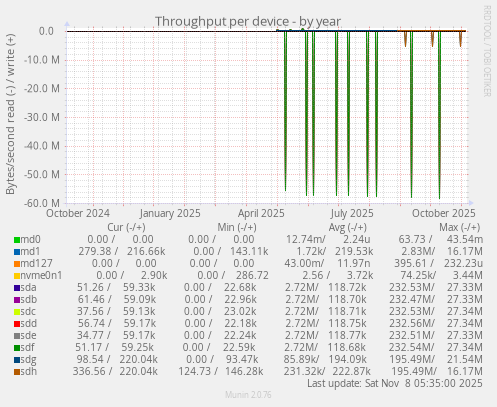The width and height of the screenshot is (497, 407).
Task: Click the 'January 2025' x-axis label
Action: (170, 213)
